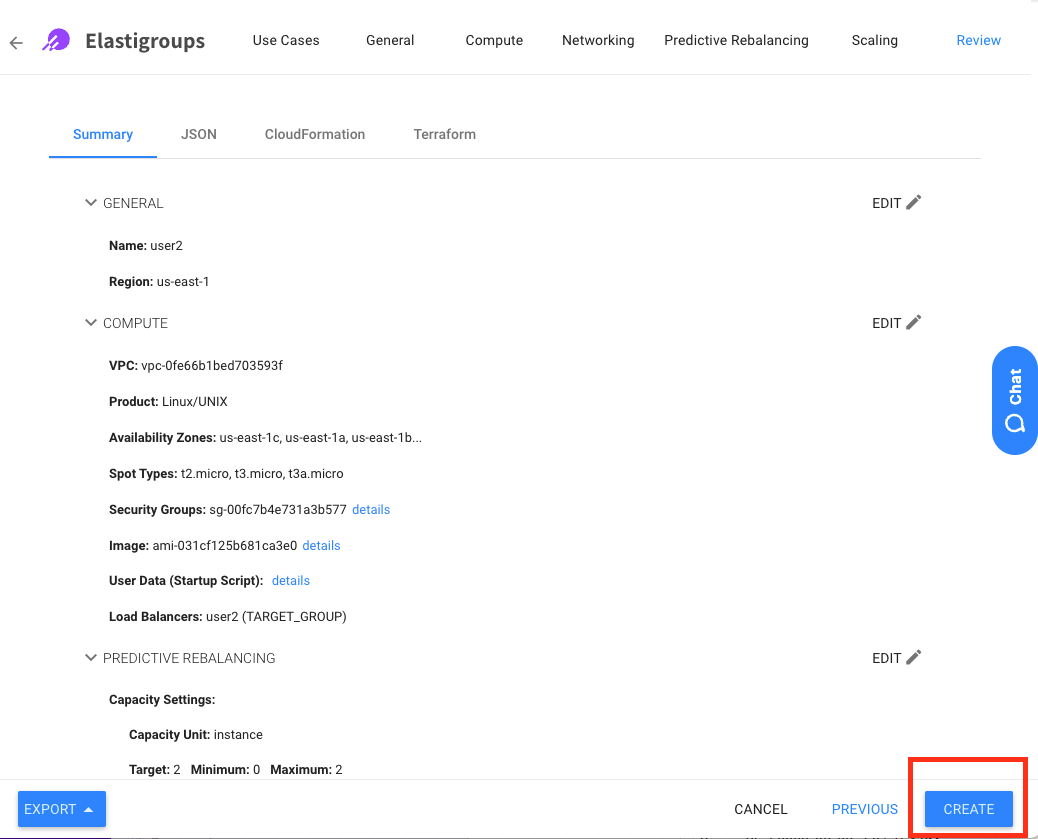Switch to the CloudFormation tab
The height and width of the screenshot is (839, 1038).
(x=315, y=134)
